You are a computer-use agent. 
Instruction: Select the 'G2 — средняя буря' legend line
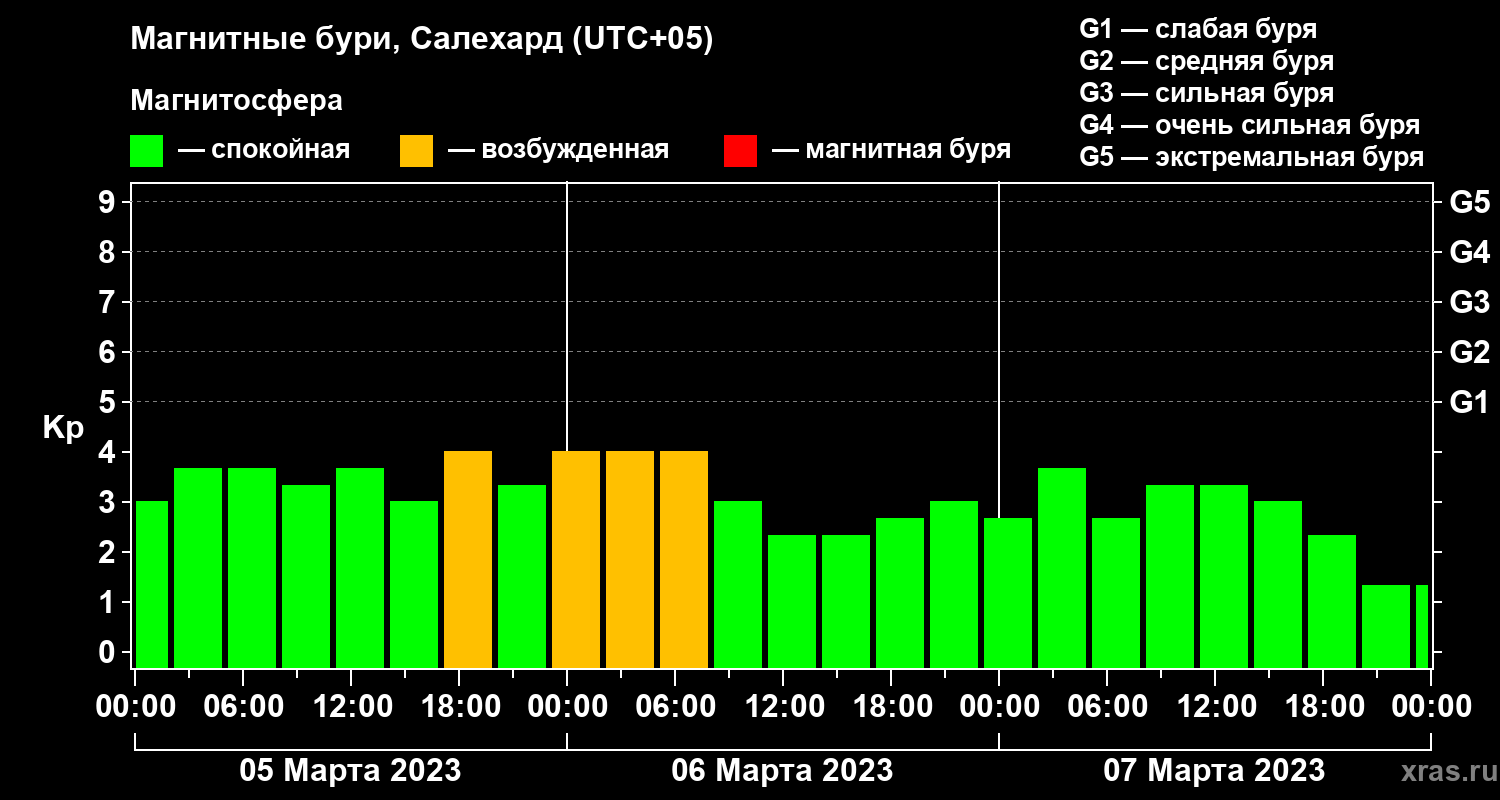point(1207,61)
